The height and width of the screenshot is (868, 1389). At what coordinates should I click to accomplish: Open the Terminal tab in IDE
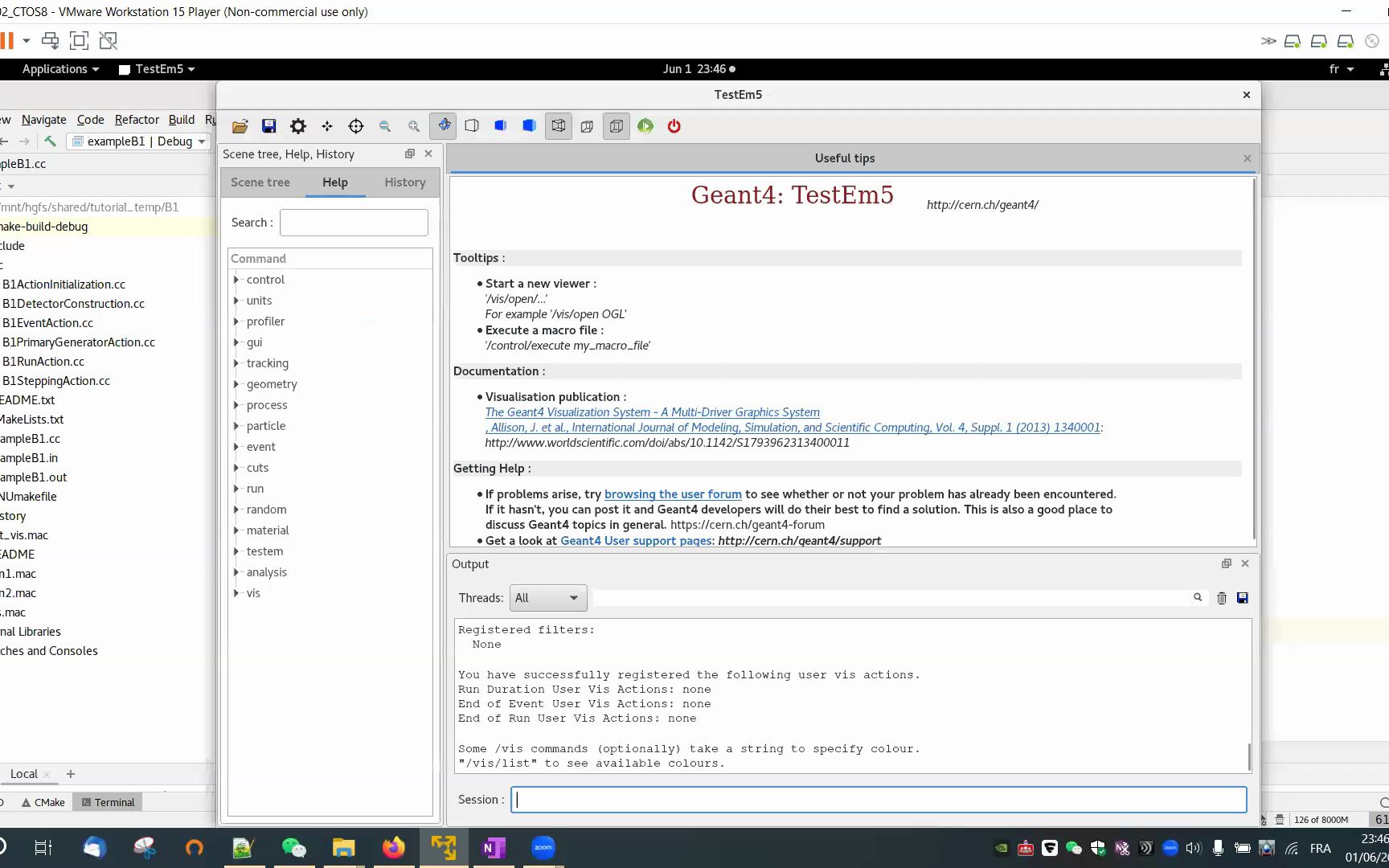[108, 802]
